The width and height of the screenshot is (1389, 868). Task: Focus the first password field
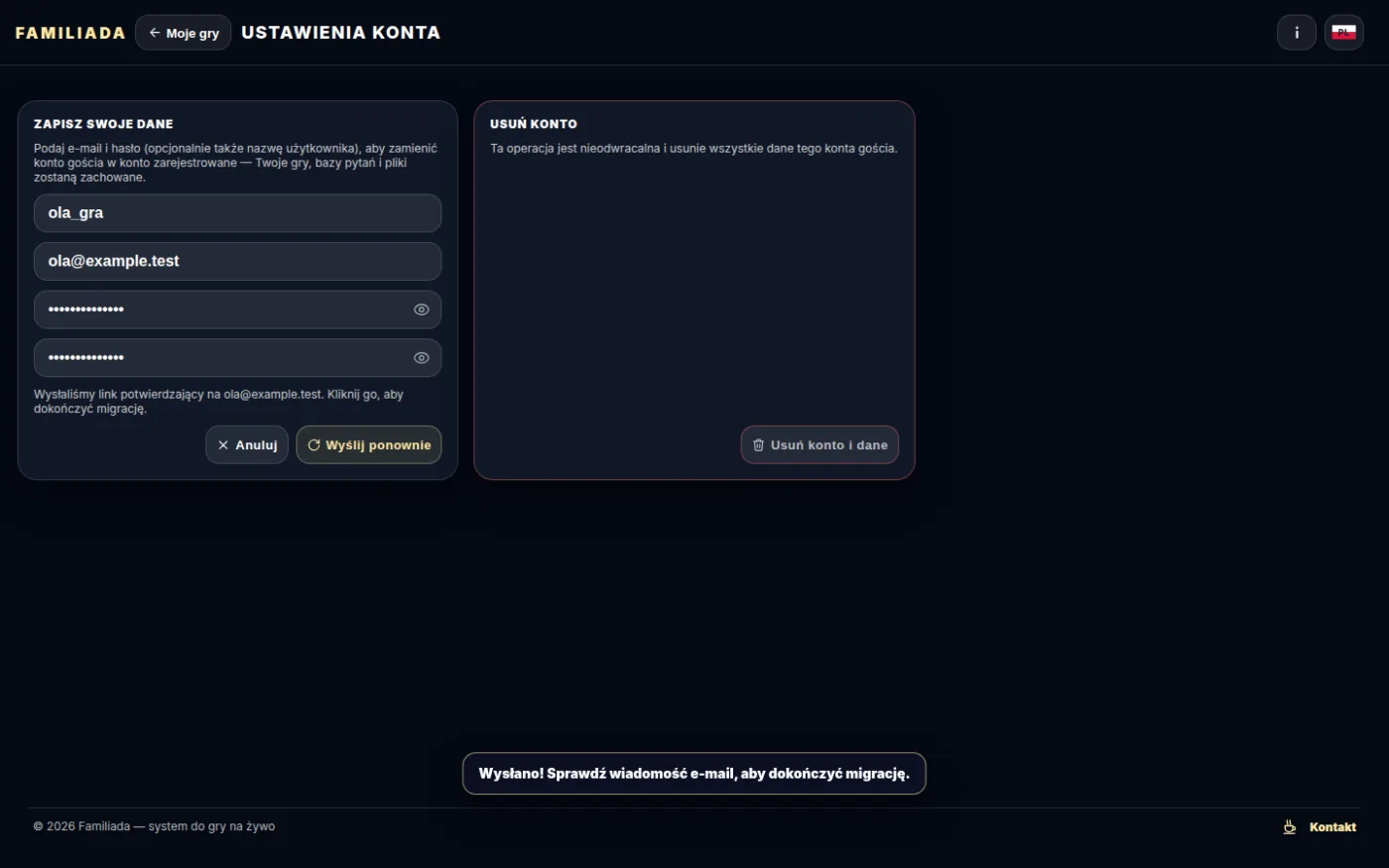237,310
